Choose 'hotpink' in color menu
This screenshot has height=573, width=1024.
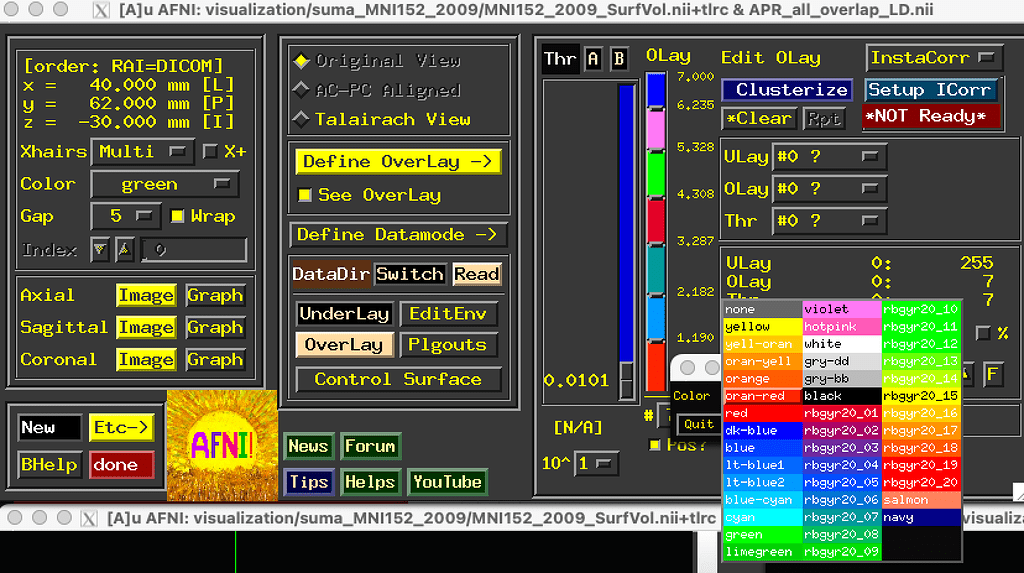coord(842,327)
